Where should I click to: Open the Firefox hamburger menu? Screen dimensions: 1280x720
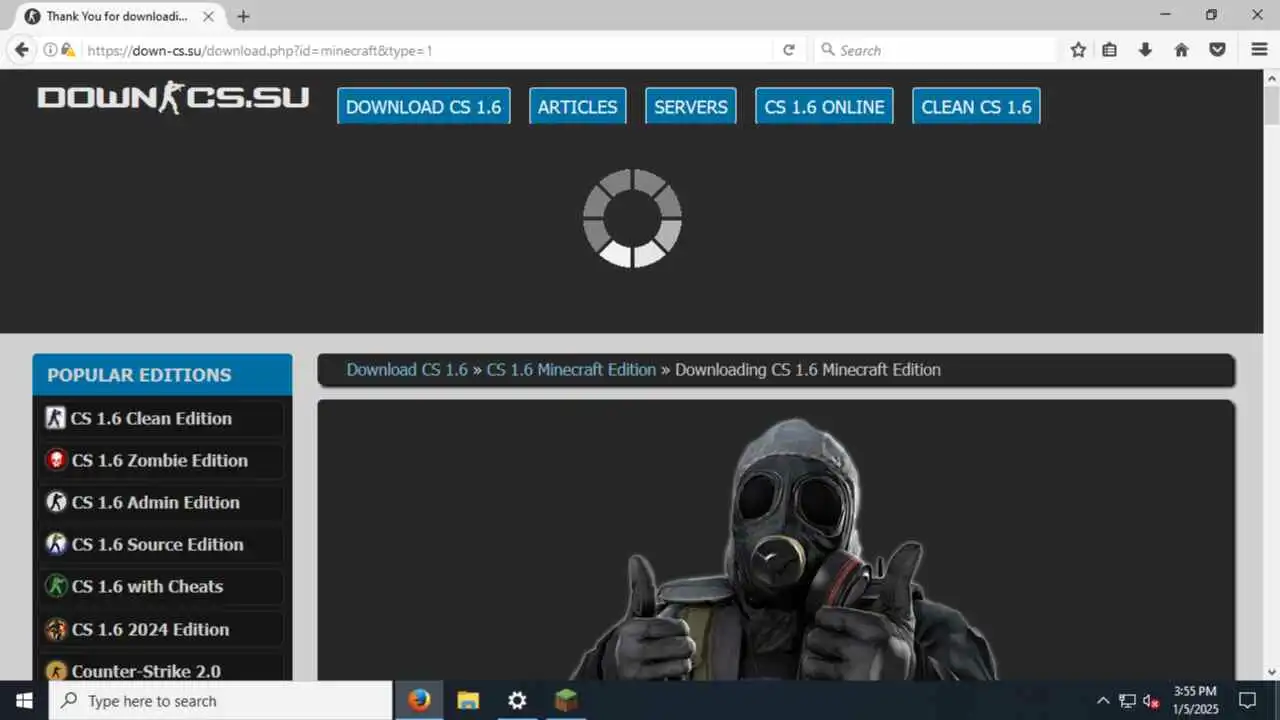point(1259,50)
